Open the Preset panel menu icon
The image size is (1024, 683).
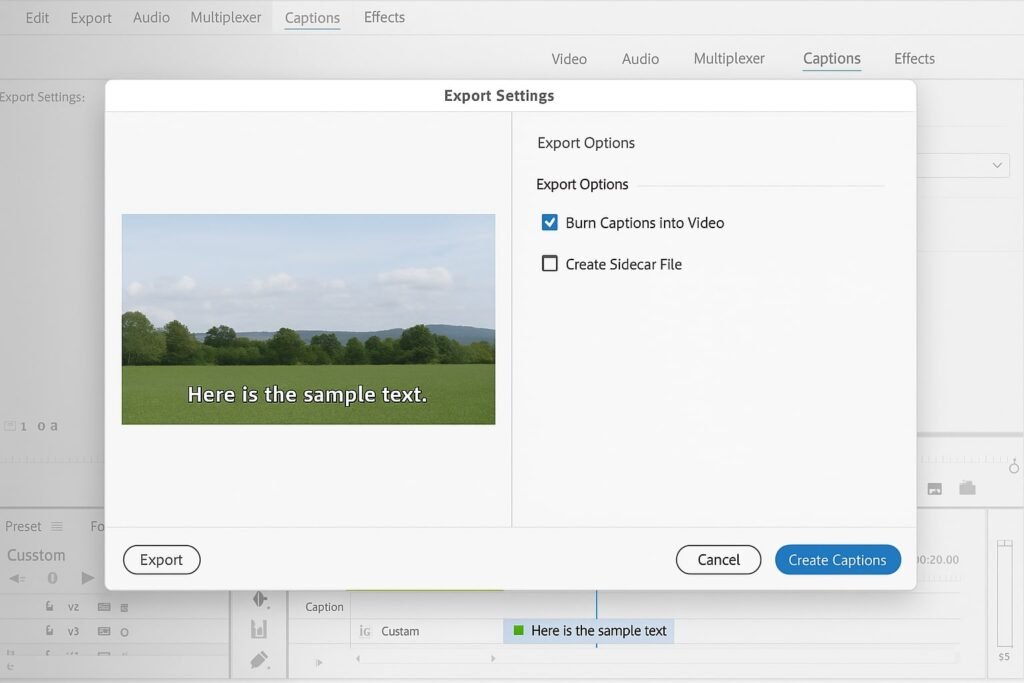point(57,526)
